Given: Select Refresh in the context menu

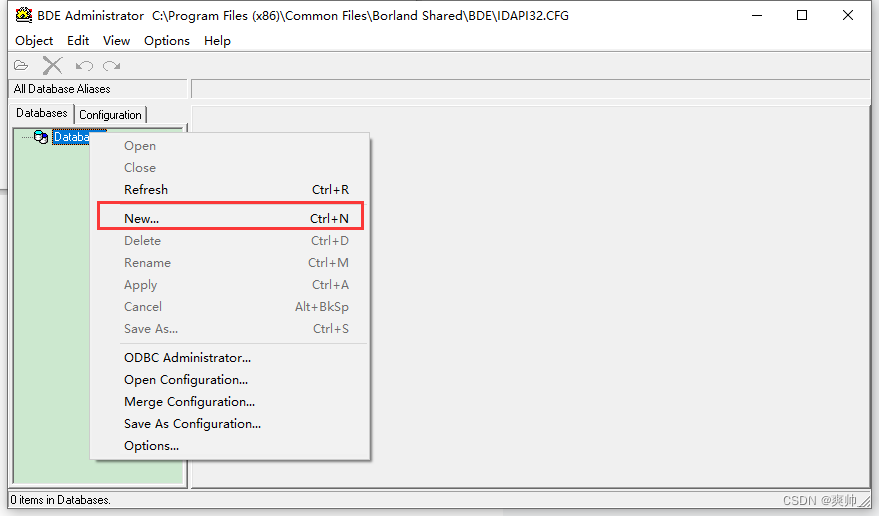Looking at the screenshot, I should tap(230, 190).
